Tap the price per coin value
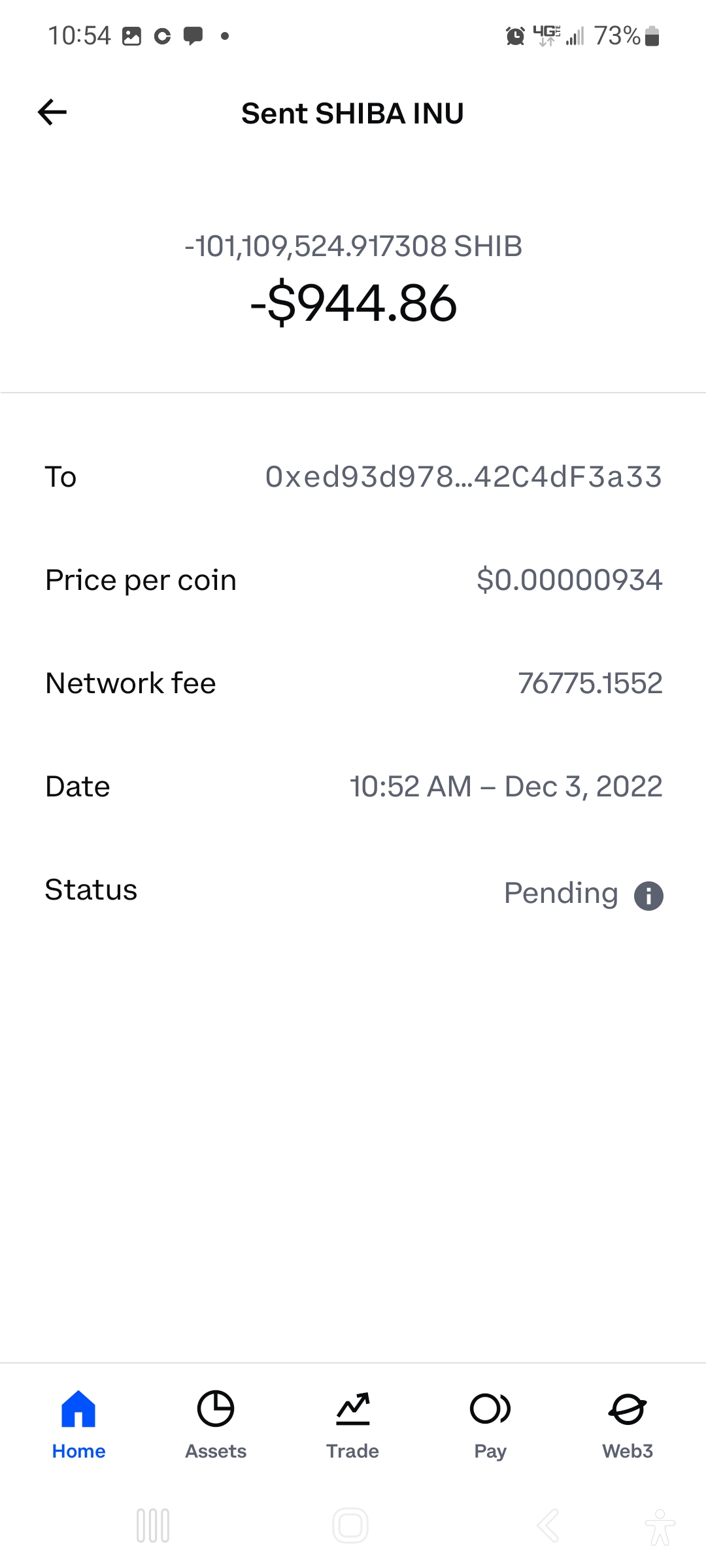The width and height of the screenshot is (706, 1568). (x=569, y=580)
